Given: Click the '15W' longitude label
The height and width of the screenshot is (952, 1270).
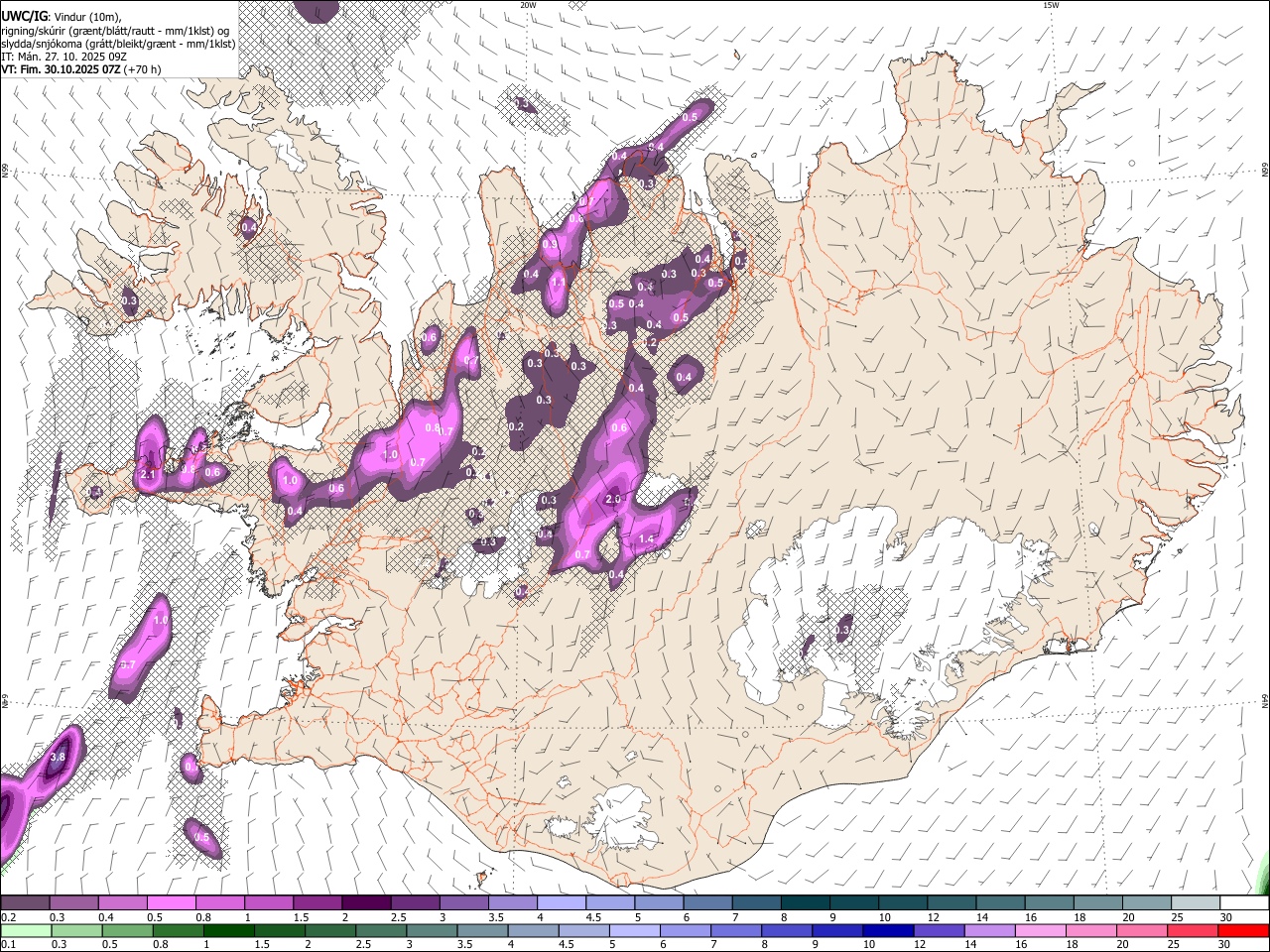Looking at the screenshot, I should point(1052,5).
